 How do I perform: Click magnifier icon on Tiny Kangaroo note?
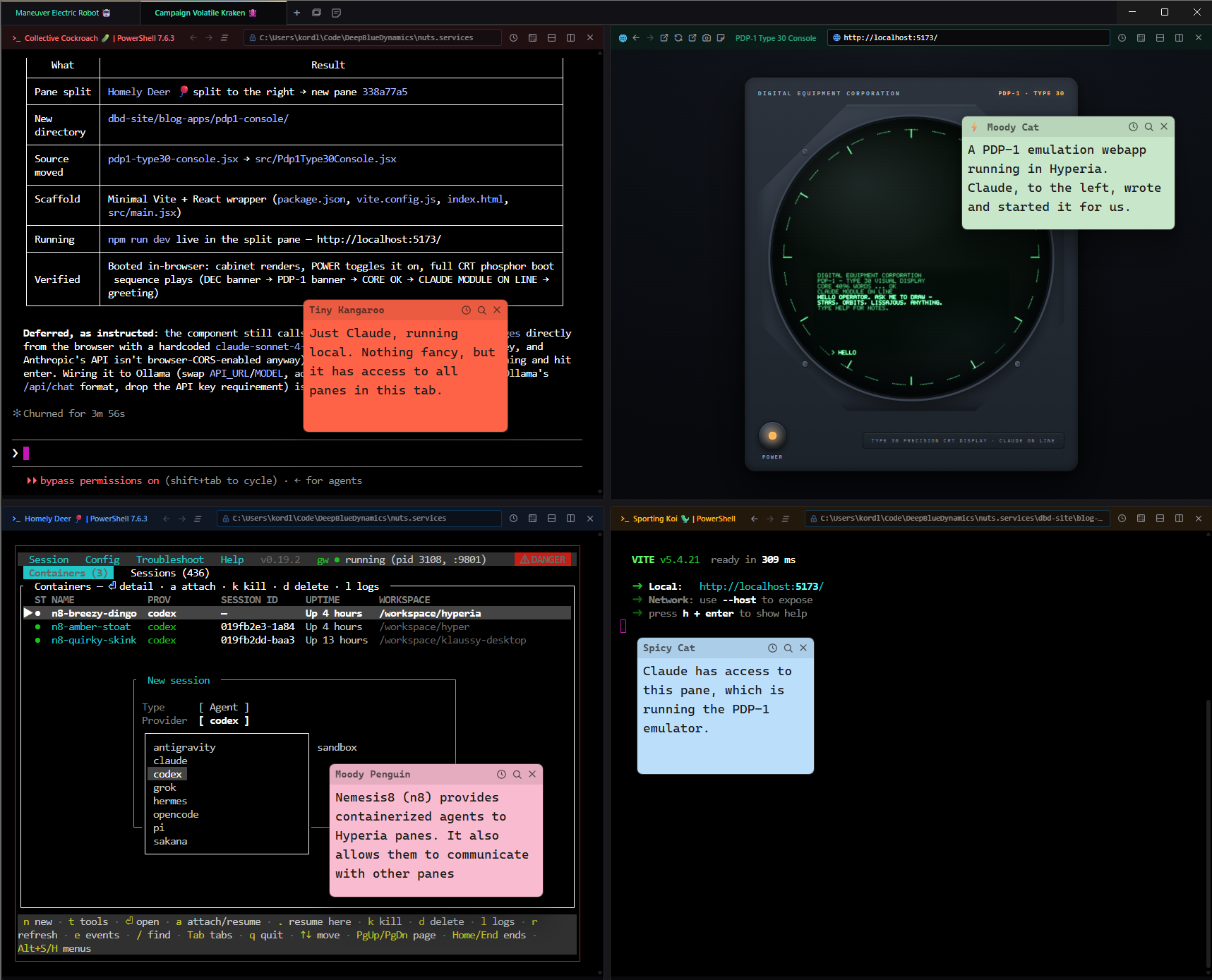tap(481, 310)
